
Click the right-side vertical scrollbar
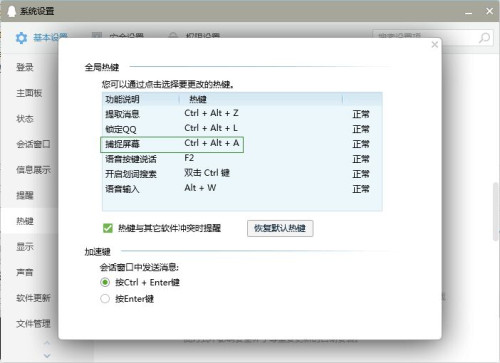pos(496,211)
